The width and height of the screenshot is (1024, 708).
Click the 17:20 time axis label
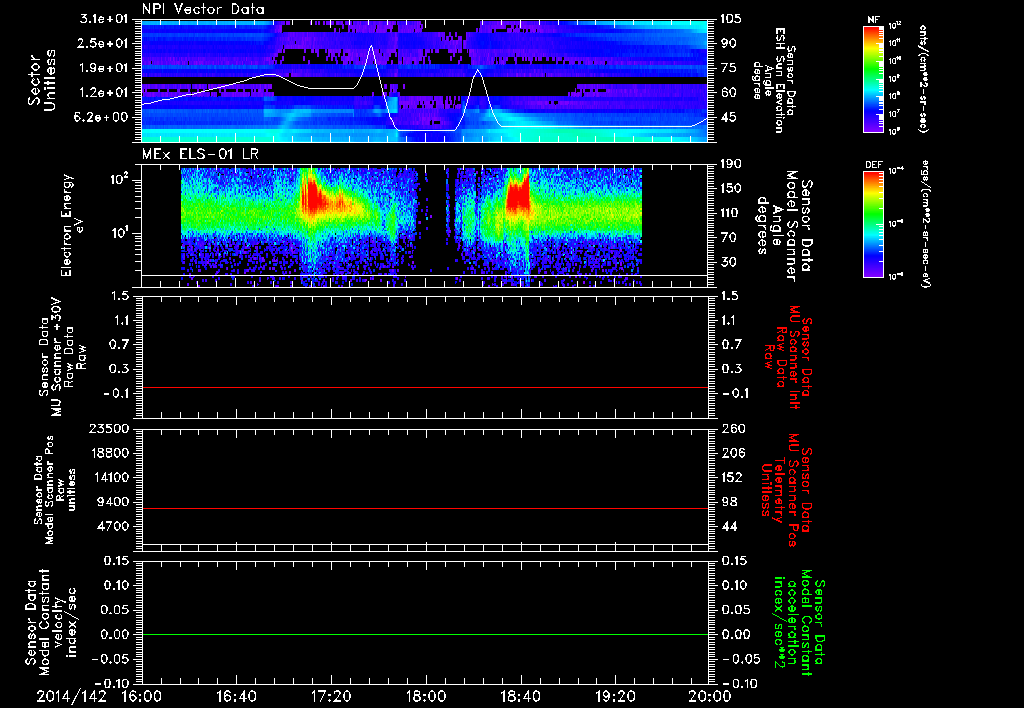pyautogui.click(x=331, y=696)
